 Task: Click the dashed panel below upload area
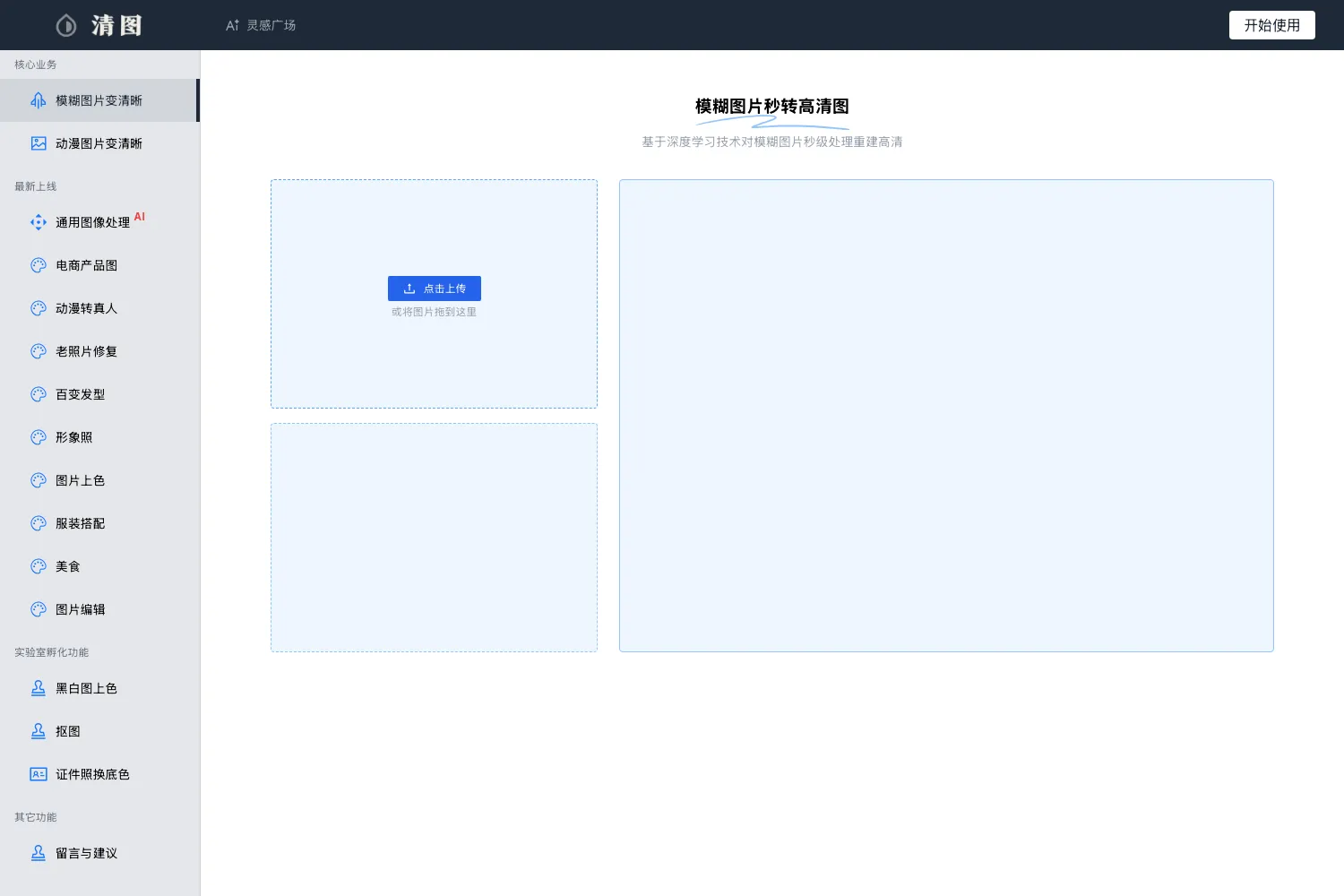434,538
